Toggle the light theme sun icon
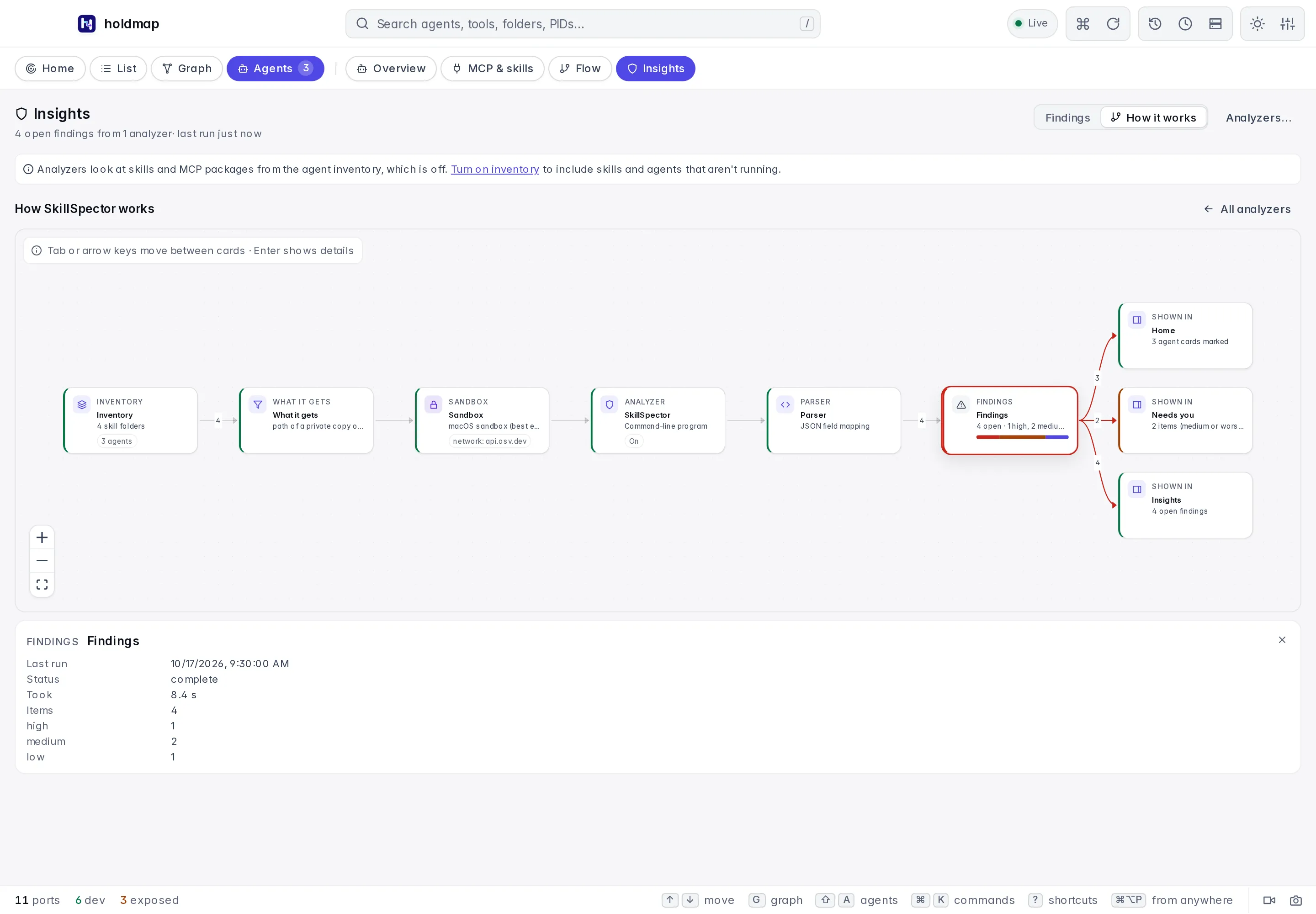 (x=1257, y=23)
